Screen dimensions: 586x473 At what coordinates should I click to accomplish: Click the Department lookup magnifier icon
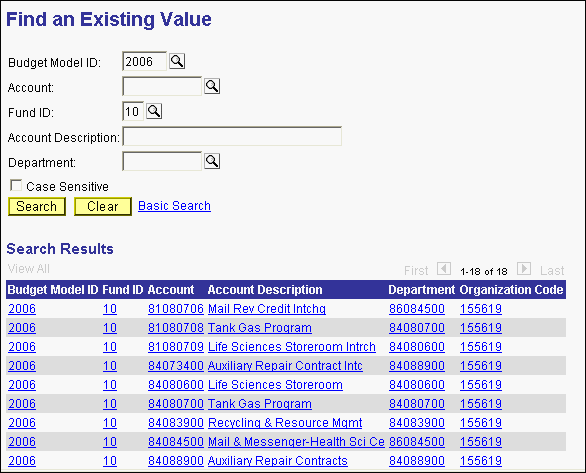(212, 161)
